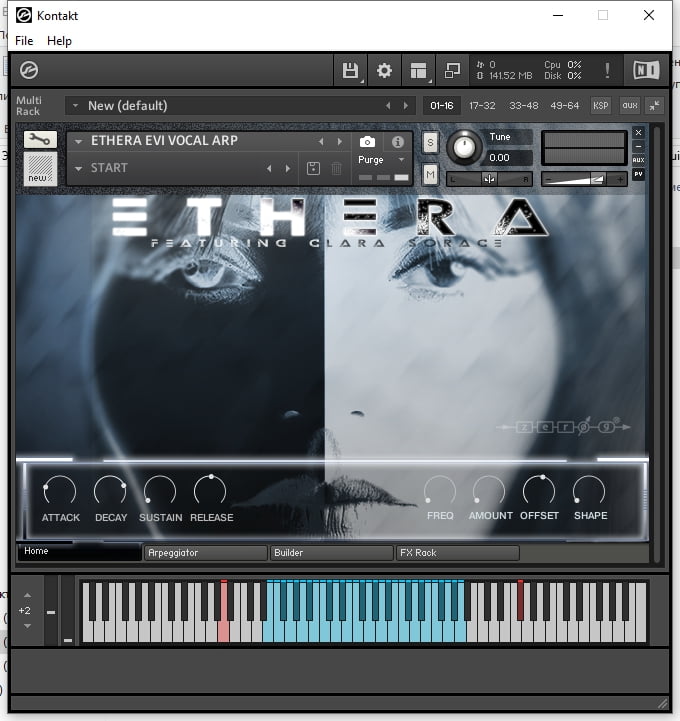This screenshot has width=680, height=721.
Task: Shift keyboard octave up arrow
Action: pyautogui.click(x=27, y=595)
